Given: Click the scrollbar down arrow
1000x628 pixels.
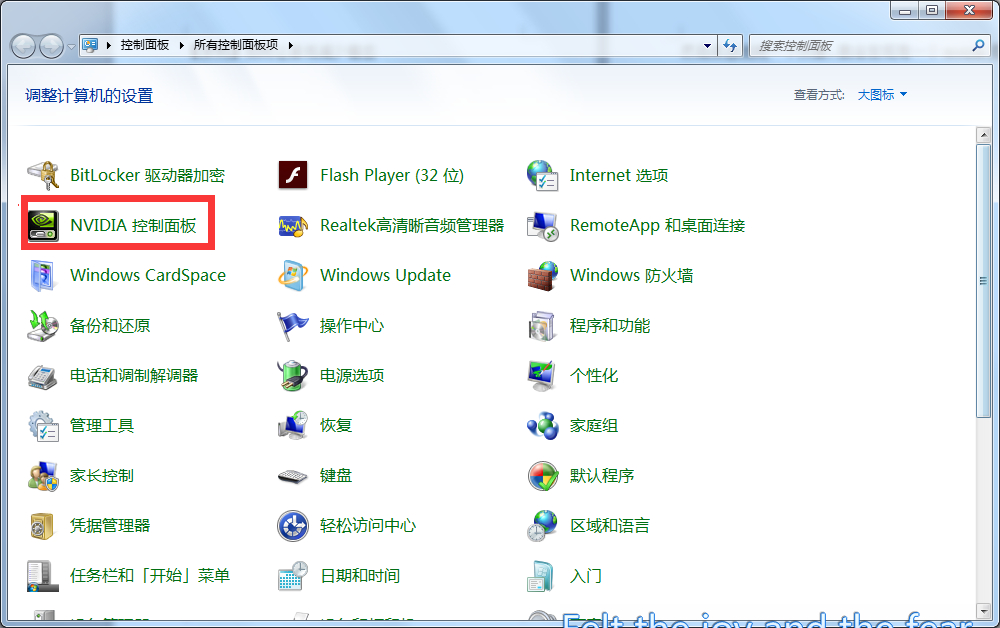Looking at the screenshot, I should point(983,610).
